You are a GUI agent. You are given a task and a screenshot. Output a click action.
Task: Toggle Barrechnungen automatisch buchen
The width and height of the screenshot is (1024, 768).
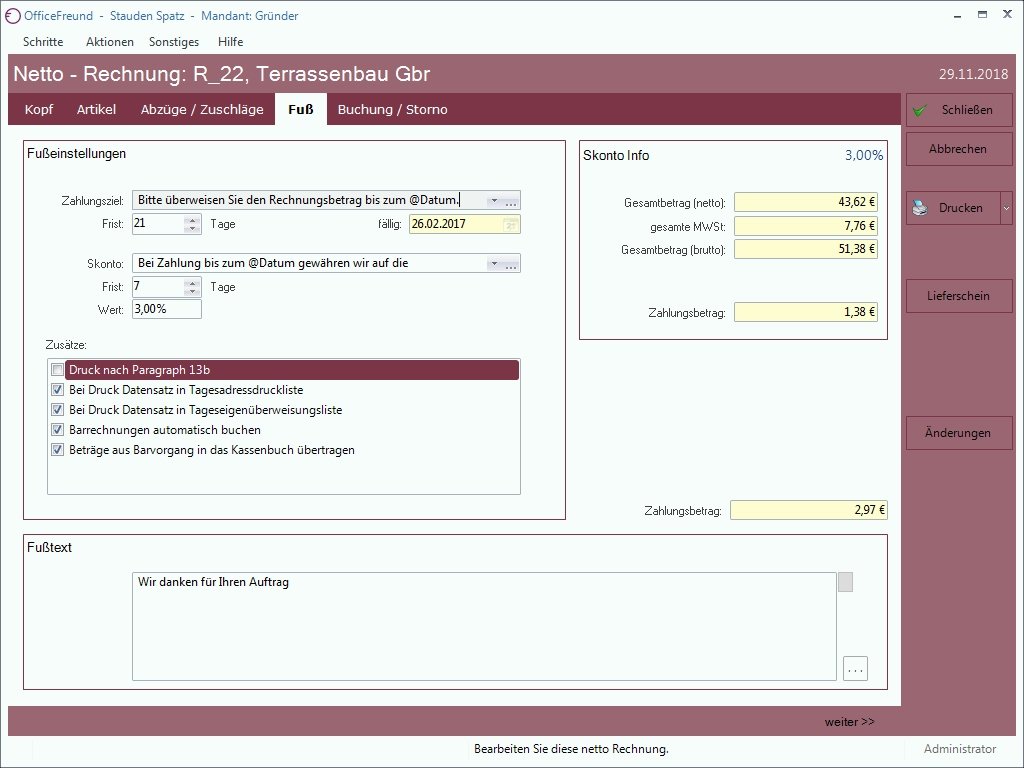(57, 430)
